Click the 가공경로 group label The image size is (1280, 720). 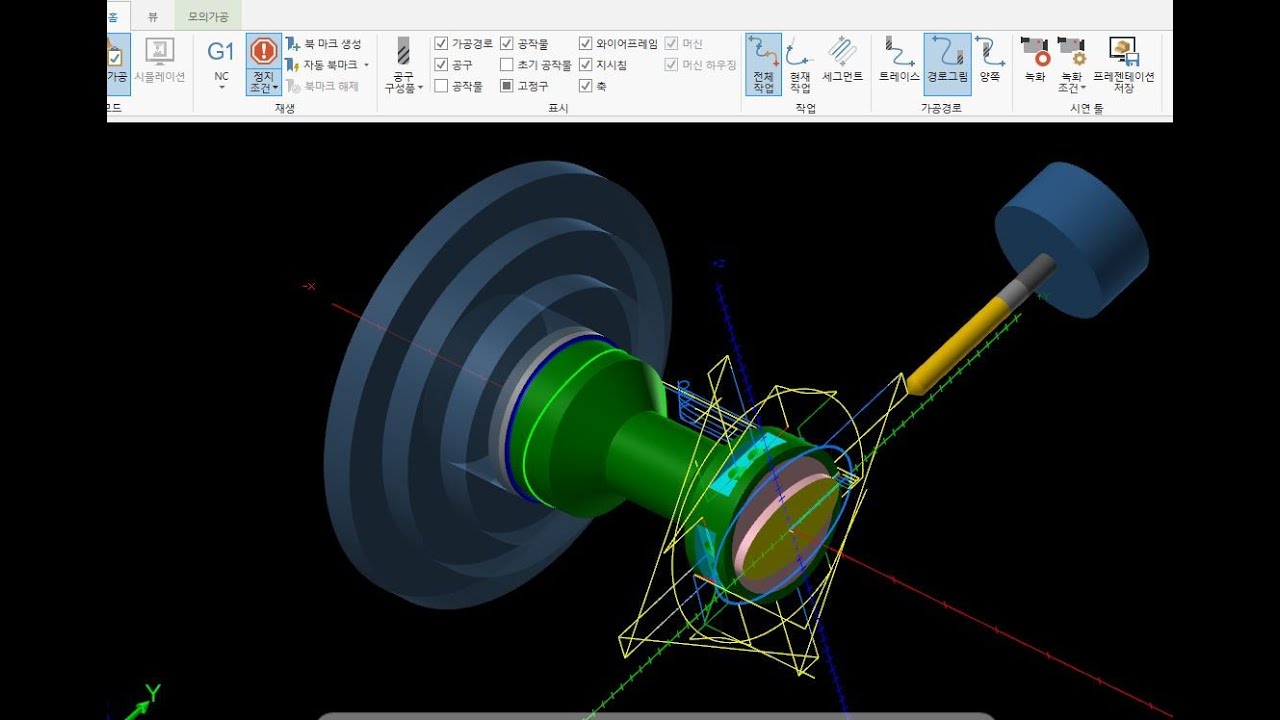[x=941, y=108]
